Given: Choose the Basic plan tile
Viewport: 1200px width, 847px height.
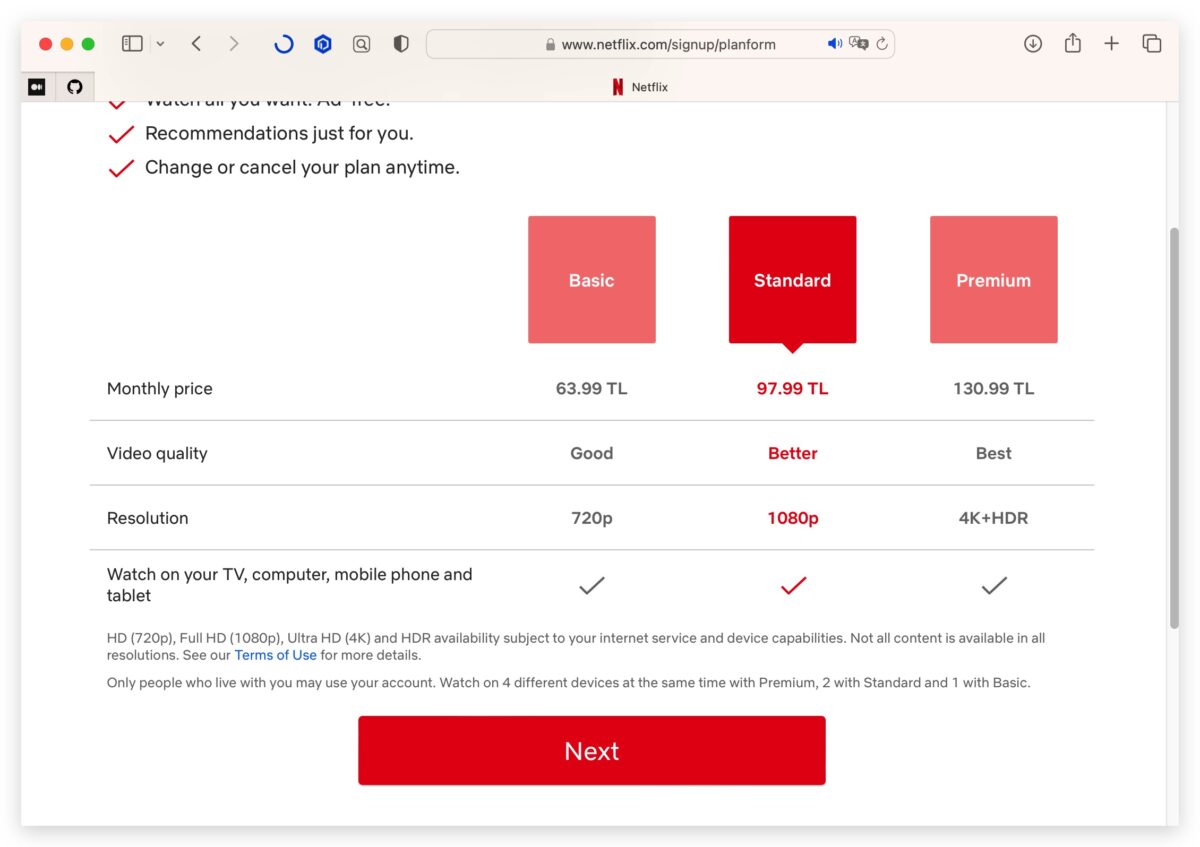Looking at the screenshot, I should 592,280.
